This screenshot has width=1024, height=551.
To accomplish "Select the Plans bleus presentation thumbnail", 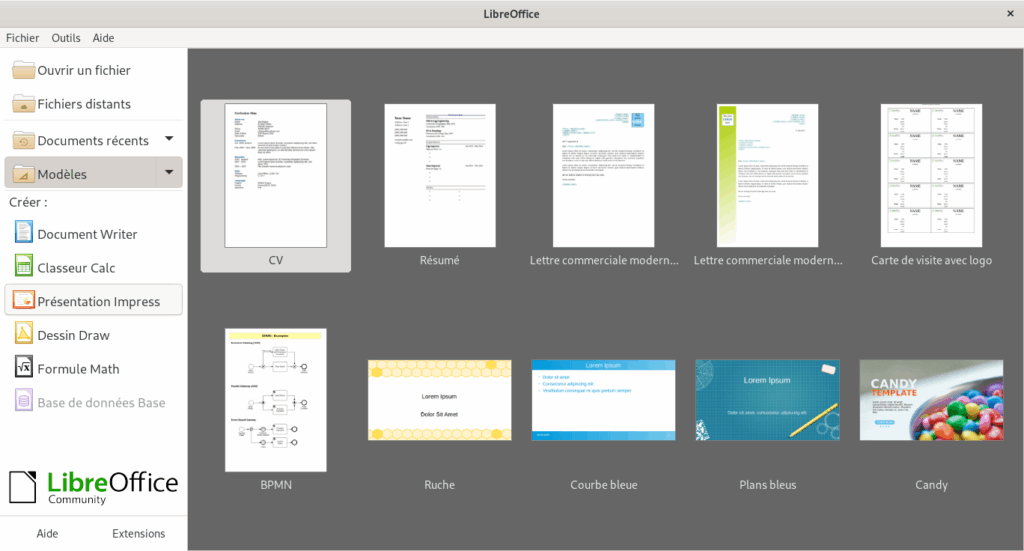I will coord(767,400).
